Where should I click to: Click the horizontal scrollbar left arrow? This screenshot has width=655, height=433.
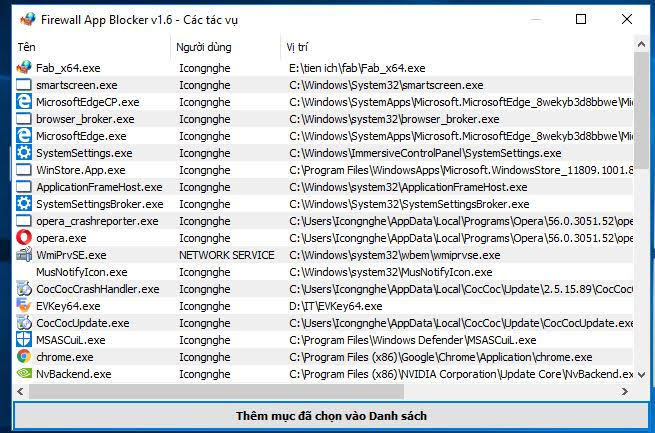pyautogui.click(x=20, y=391)
